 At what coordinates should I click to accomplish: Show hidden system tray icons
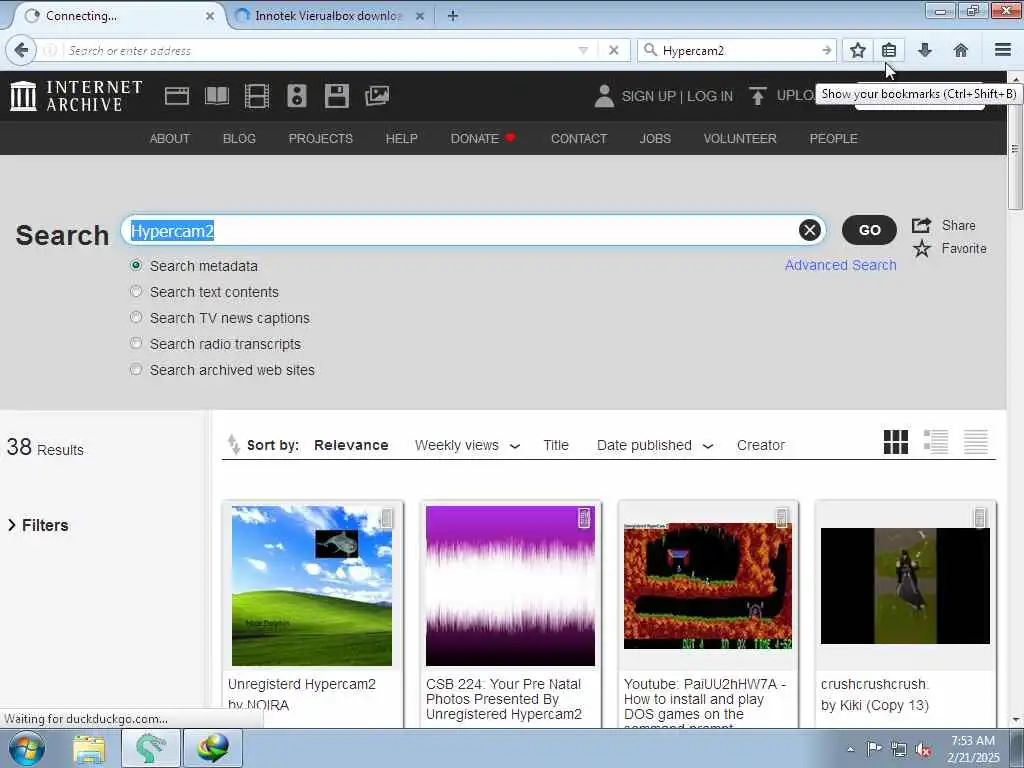(x=850, y=749)
